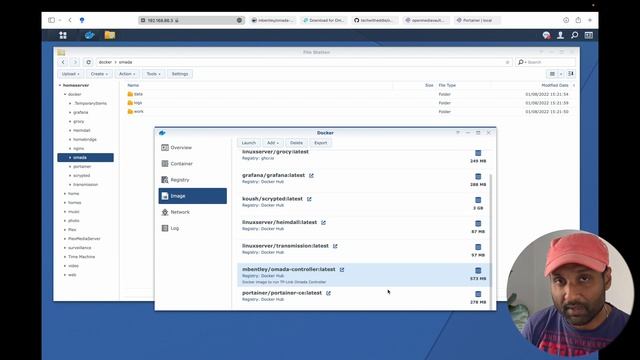This screenshot has height=360, width=640.
Task: Open external link for portainer/portainer-ce:latest
Action: pos(328,293)
